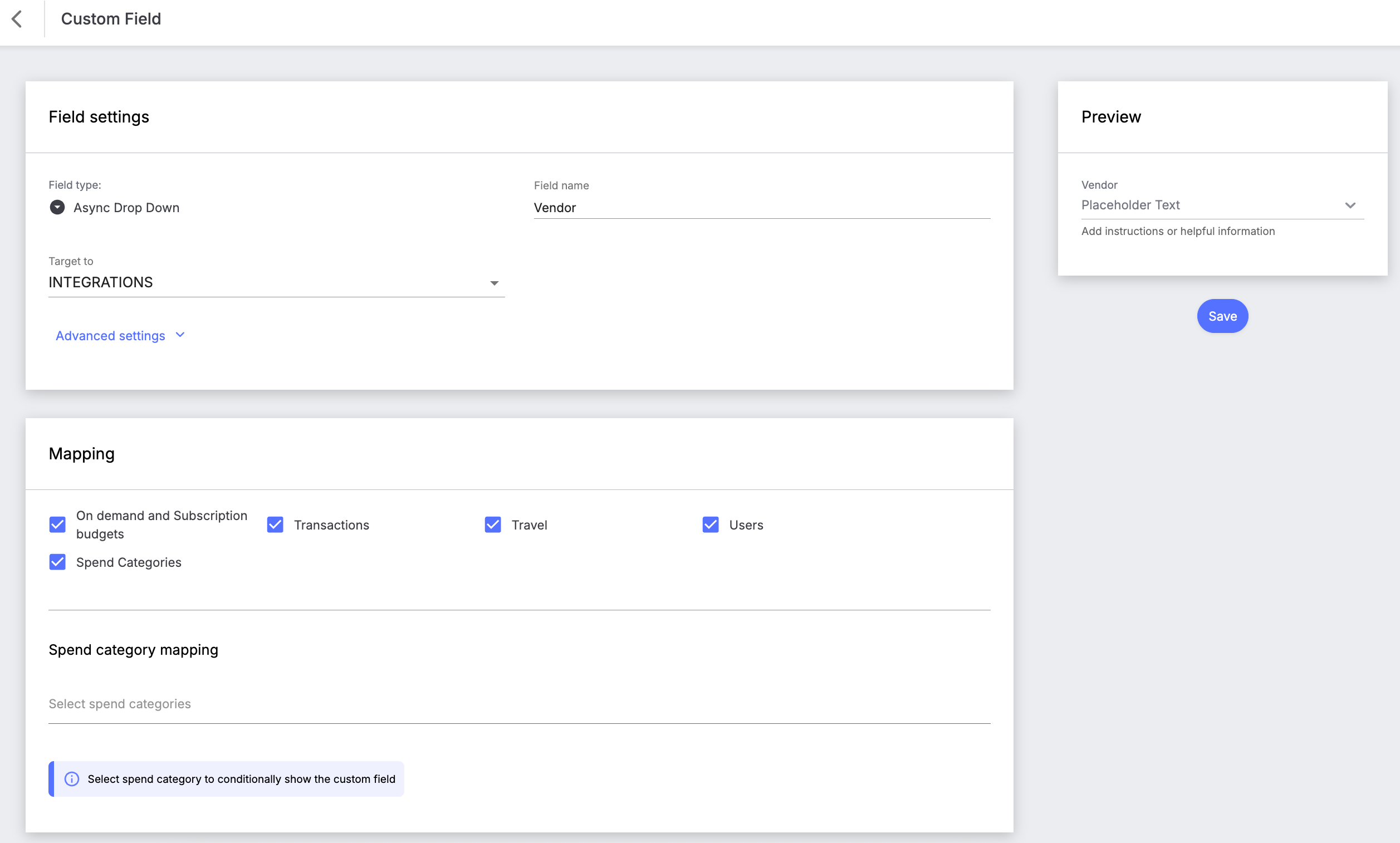Click the Advanced settings chevron icon
This screenshot has width=1400, height=843.
point(180,335)
